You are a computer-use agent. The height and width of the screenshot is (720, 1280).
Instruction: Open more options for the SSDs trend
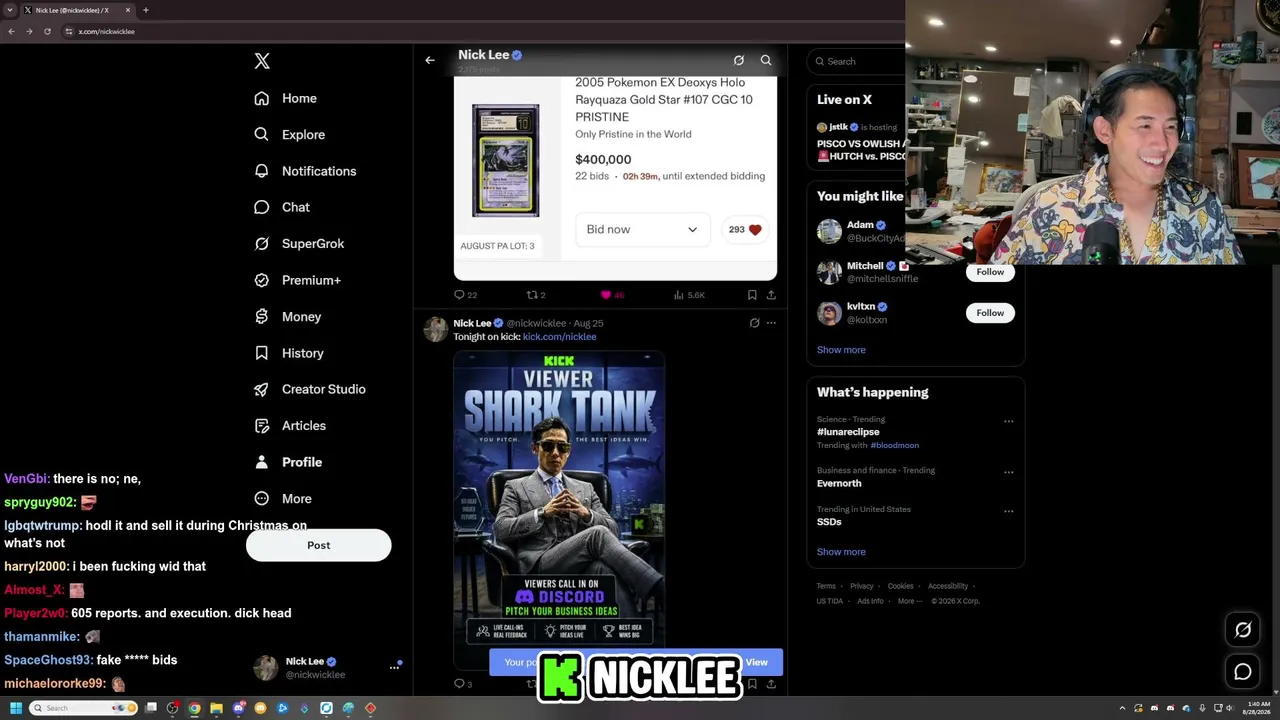1008,511
